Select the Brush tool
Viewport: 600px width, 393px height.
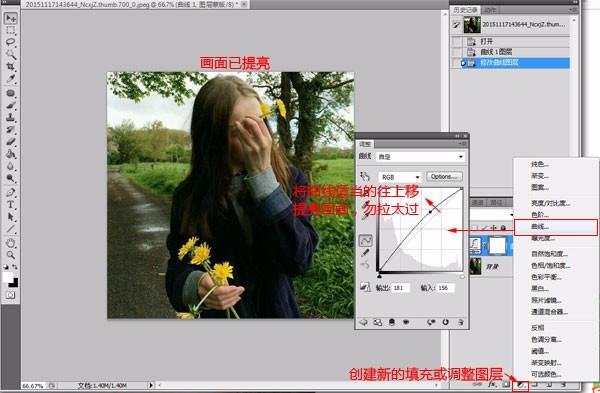11,105
